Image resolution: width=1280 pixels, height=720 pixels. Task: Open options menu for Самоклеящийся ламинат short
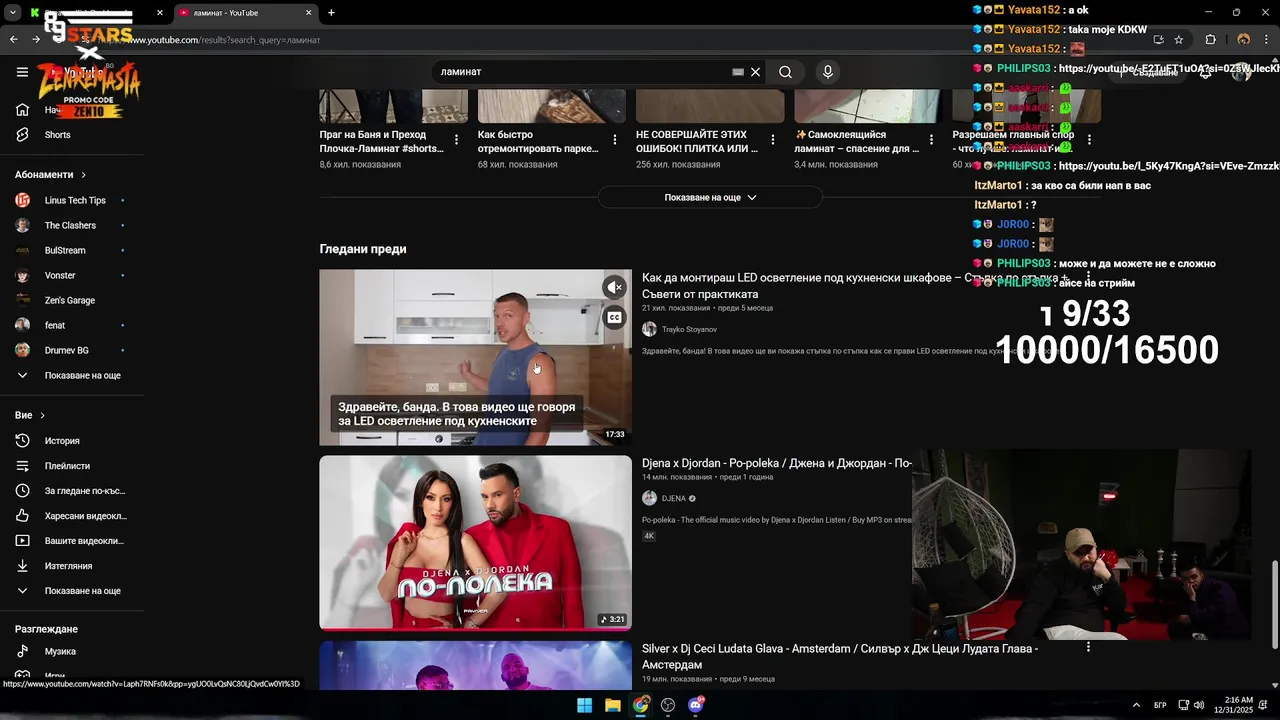931,140
